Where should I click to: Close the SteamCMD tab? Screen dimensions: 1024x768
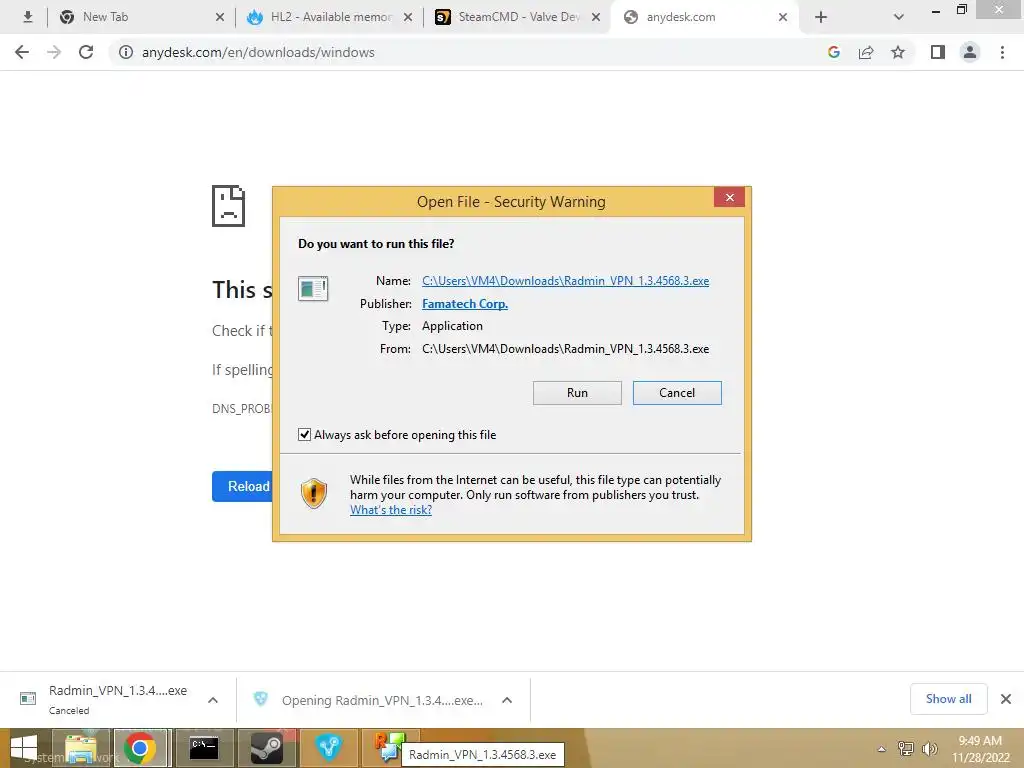tap(596, 18)
